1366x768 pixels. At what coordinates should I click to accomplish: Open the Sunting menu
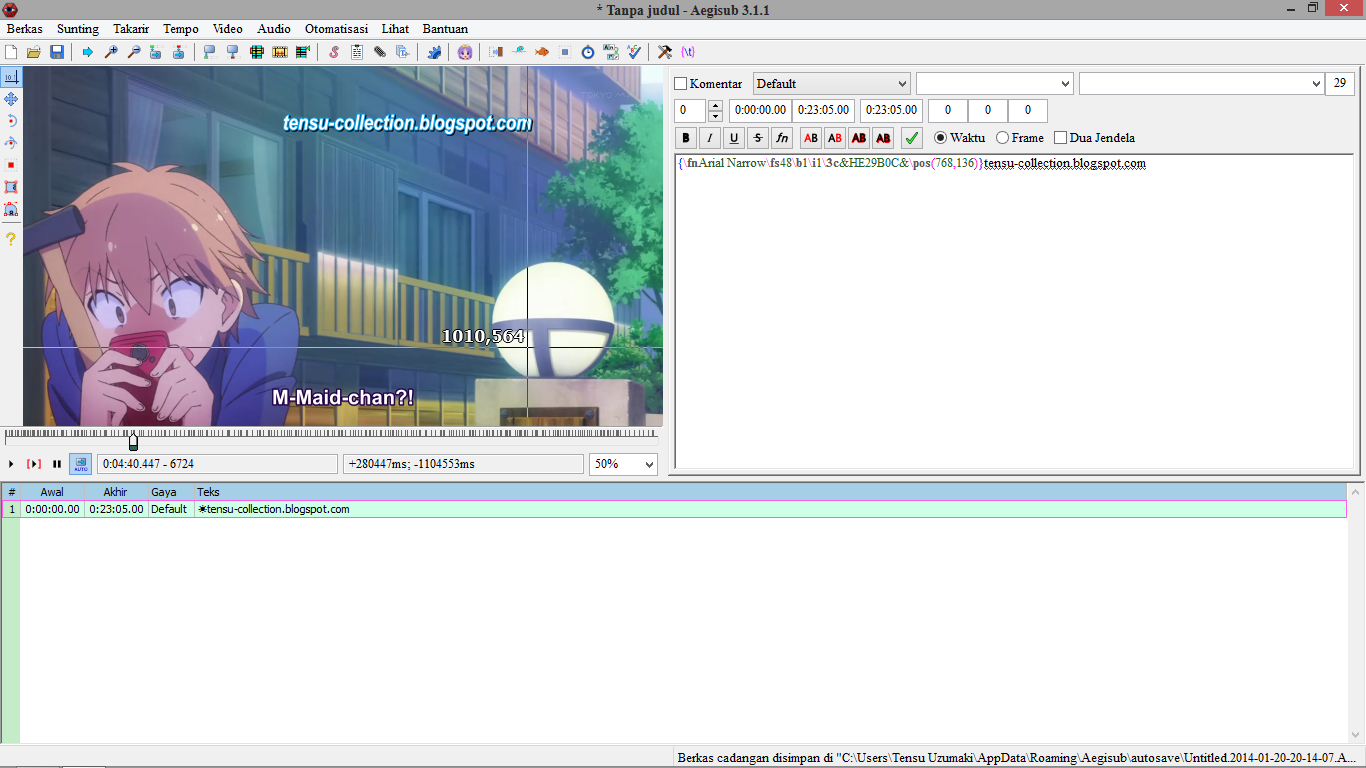(x=78, y=29)
